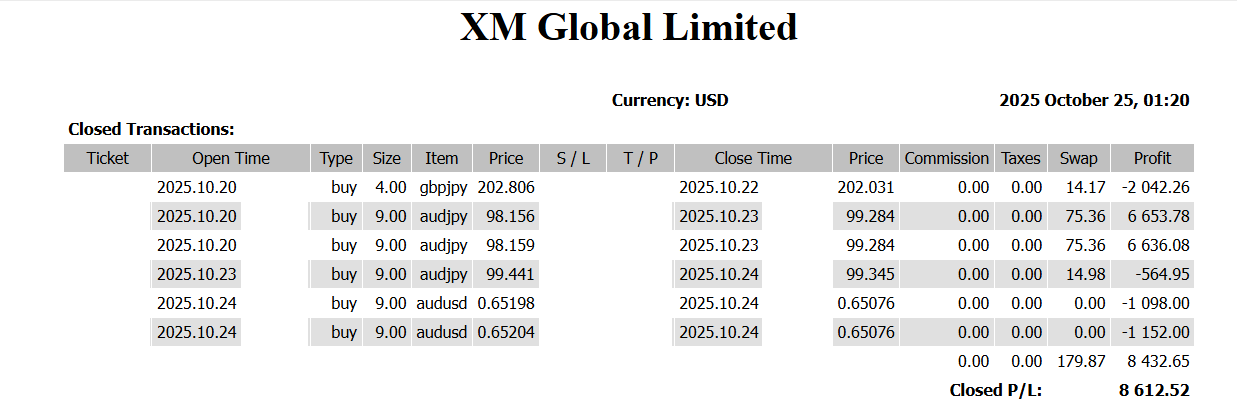
Task: Click the Type column header
Action: [336, 158]
